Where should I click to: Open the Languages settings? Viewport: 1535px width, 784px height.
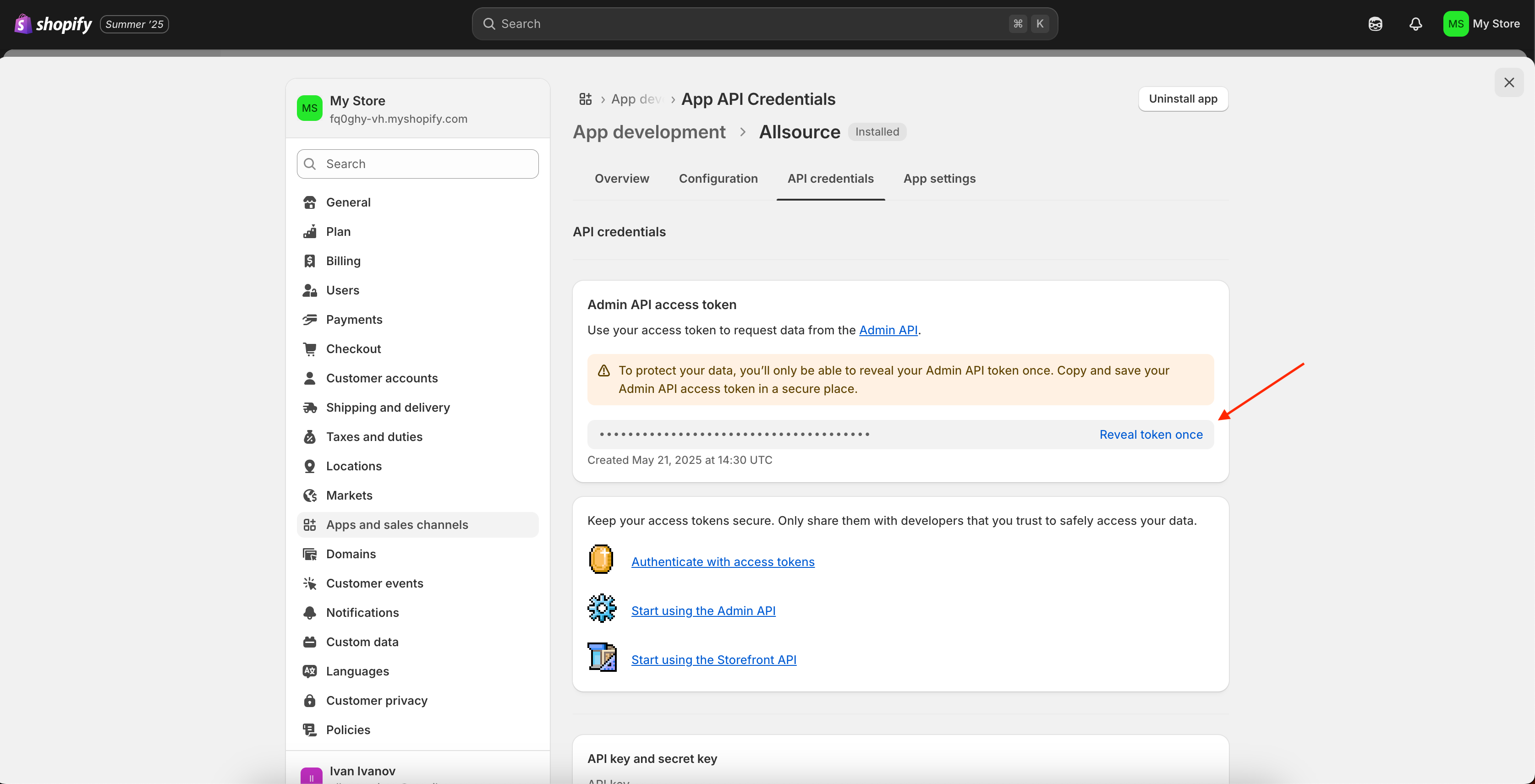357,671
